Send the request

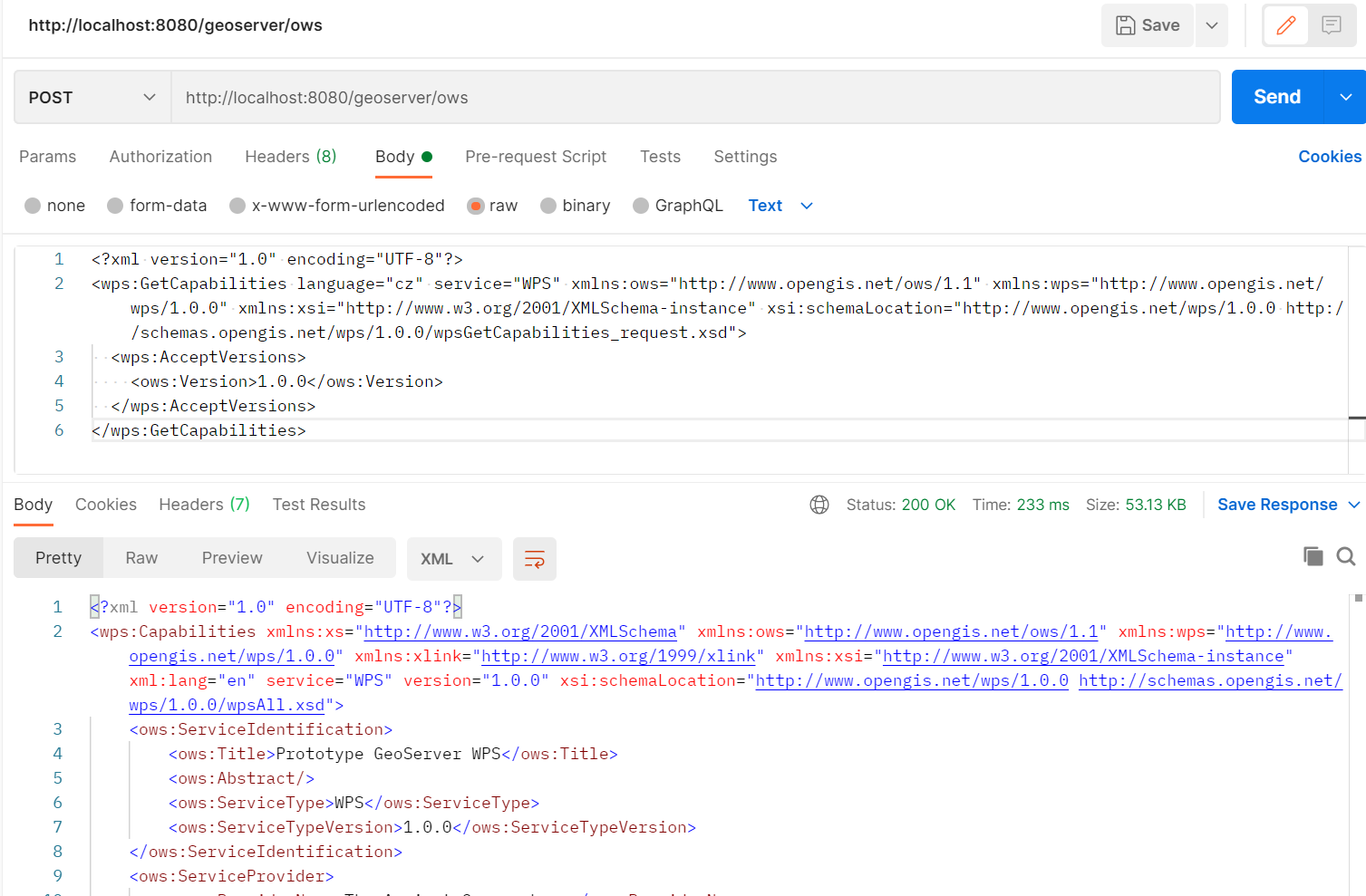[x=1276, y=97]
